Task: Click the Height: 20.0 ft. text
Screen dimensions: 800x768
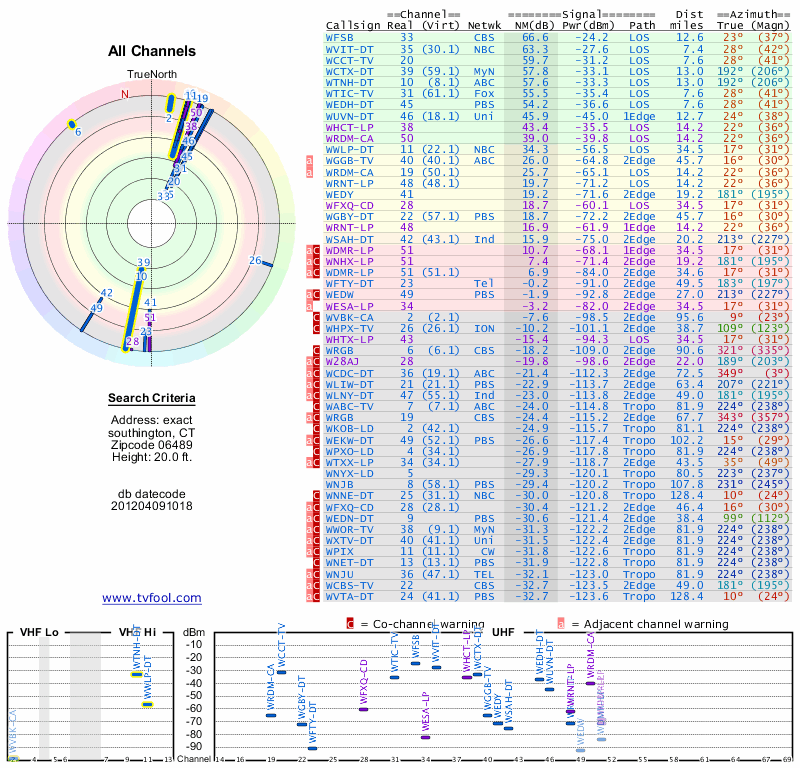Action: pos(152,457)
